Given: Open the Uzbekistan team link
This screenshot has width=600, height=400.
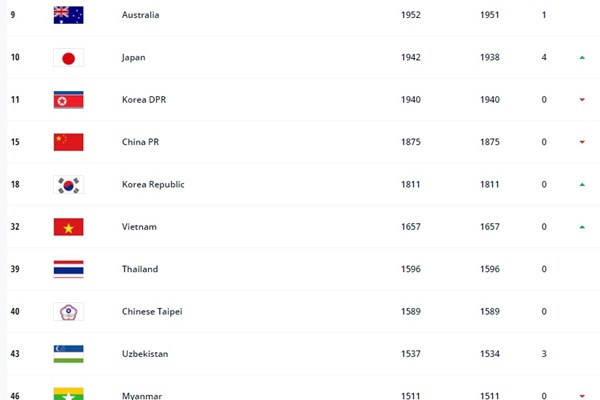Looking at the screenshot, I should coord(145,354).
